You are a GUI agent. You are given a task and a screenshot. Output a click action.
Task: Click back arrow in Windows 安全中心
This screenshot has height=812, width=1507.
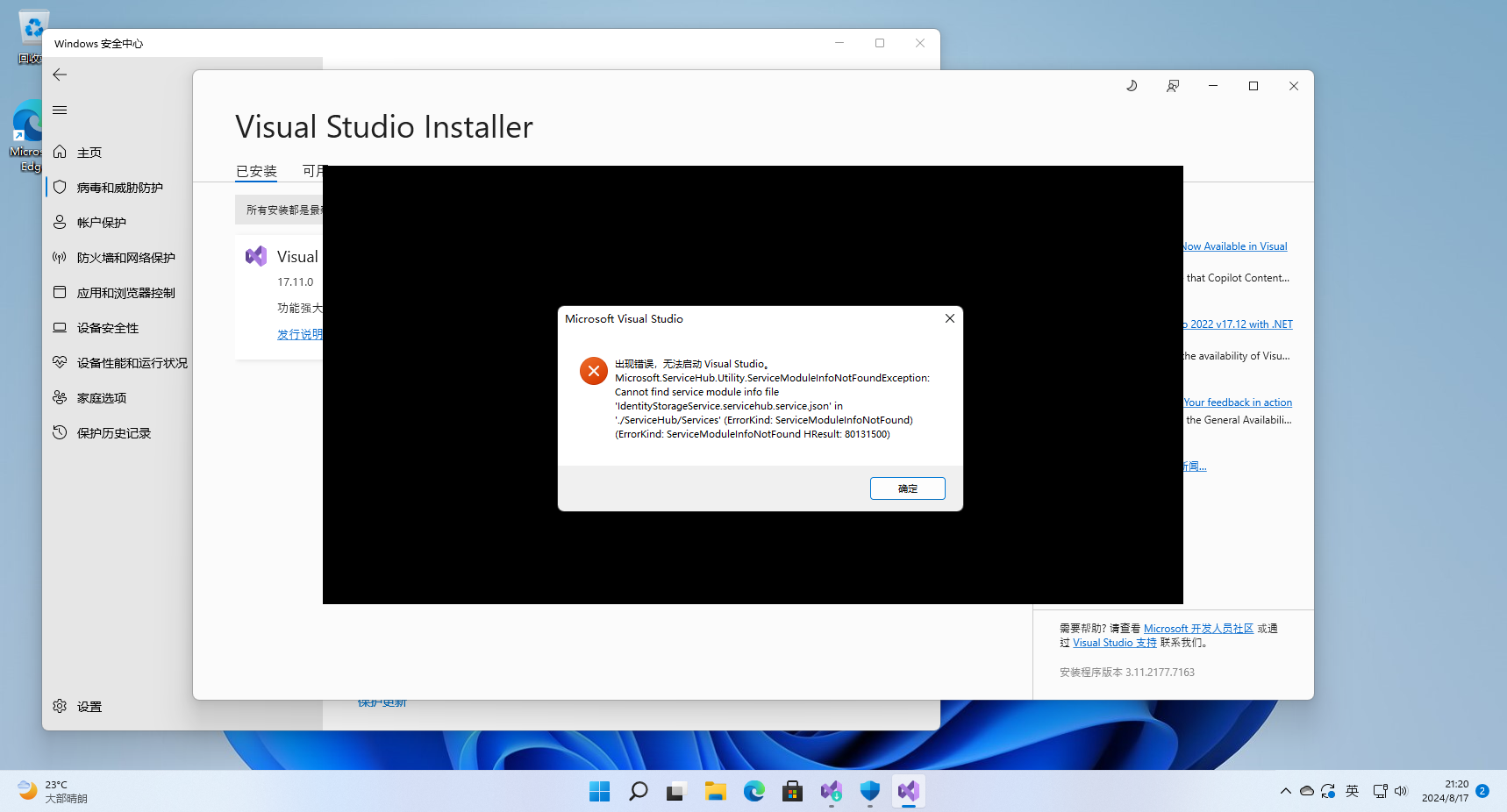pos(60,75)
